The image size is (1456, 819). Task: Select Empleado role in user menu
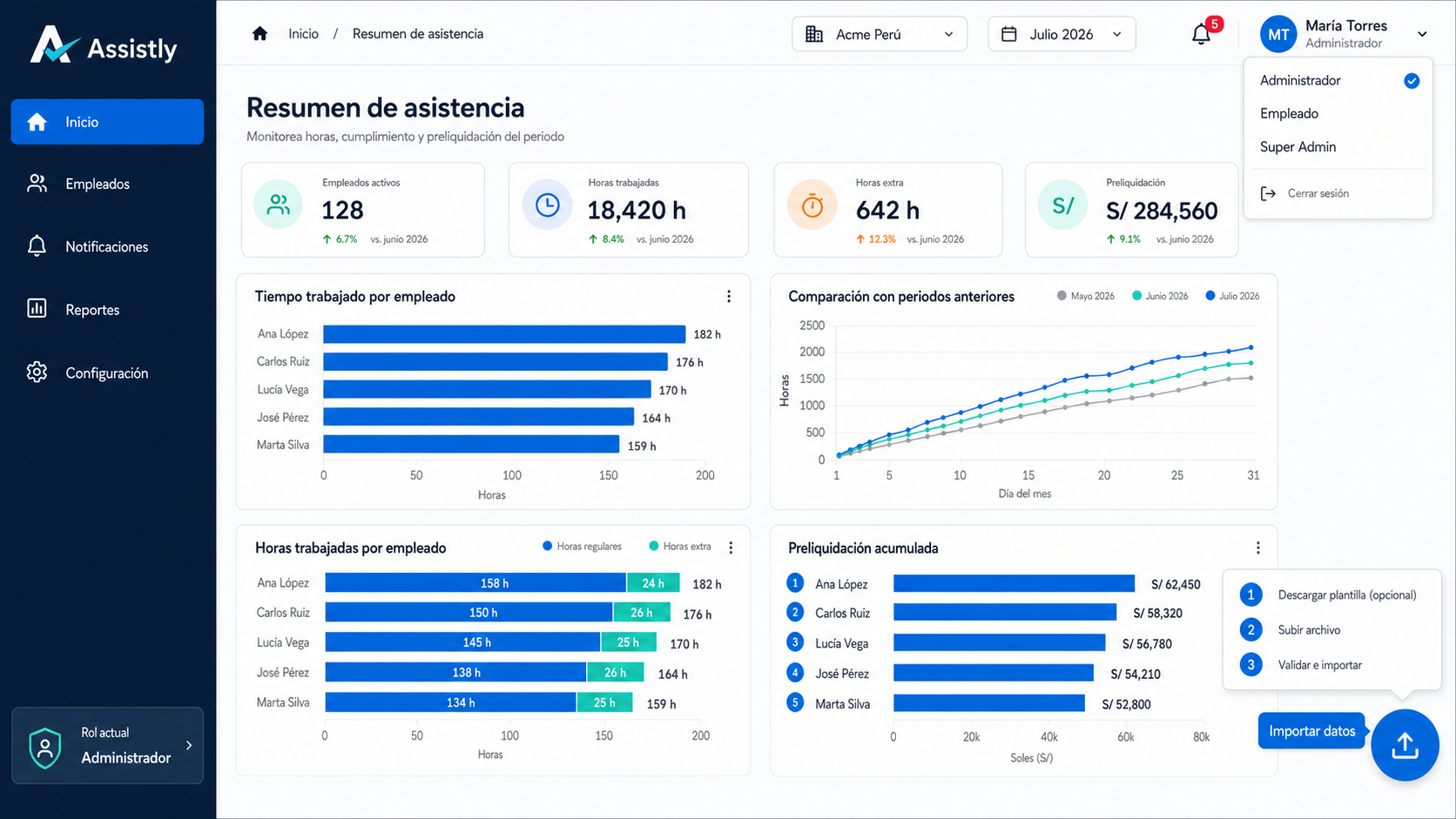pos(1289,113)
